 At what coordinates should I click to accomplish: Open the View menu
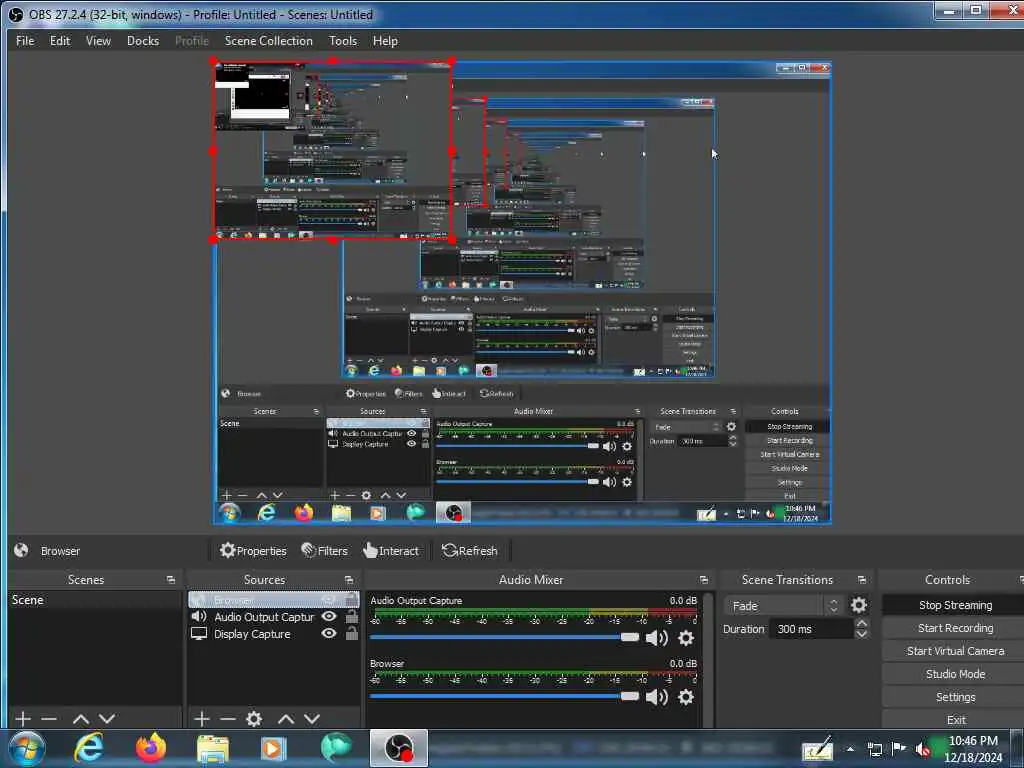(x=98, y=40)
